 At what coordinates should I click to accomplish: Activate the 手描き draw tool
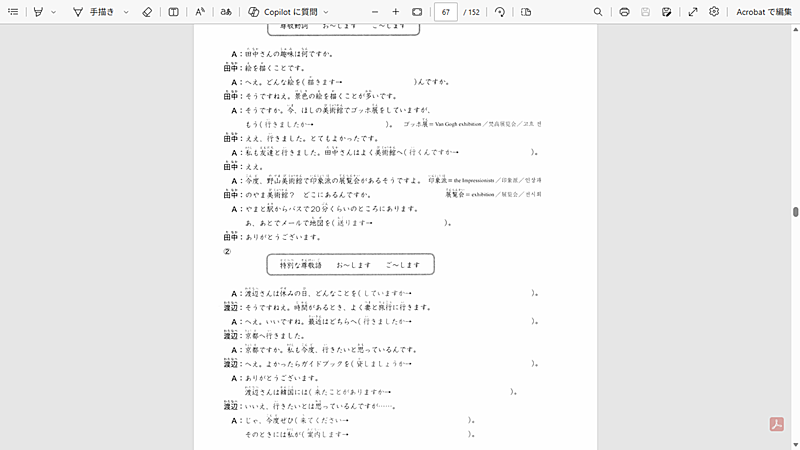[x=93, y=12]
